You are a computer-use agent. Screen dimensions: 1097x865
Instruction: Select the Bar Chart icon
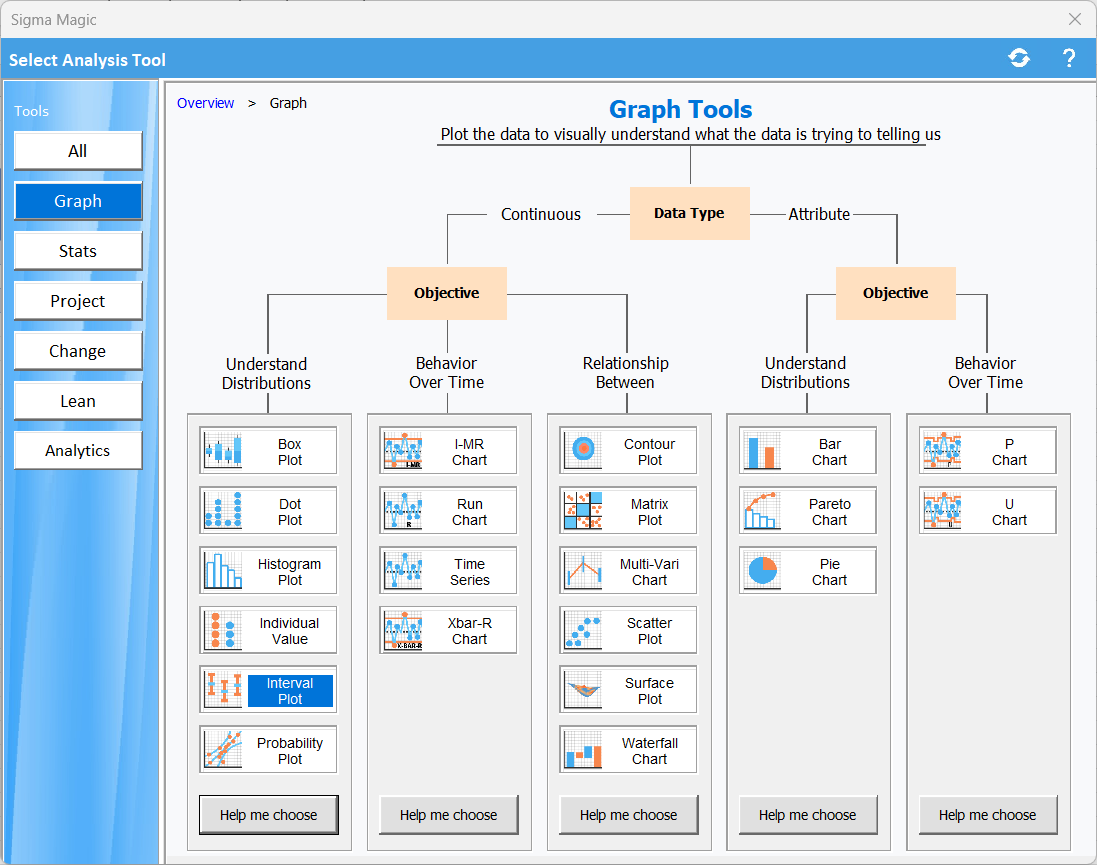point(763,451)
